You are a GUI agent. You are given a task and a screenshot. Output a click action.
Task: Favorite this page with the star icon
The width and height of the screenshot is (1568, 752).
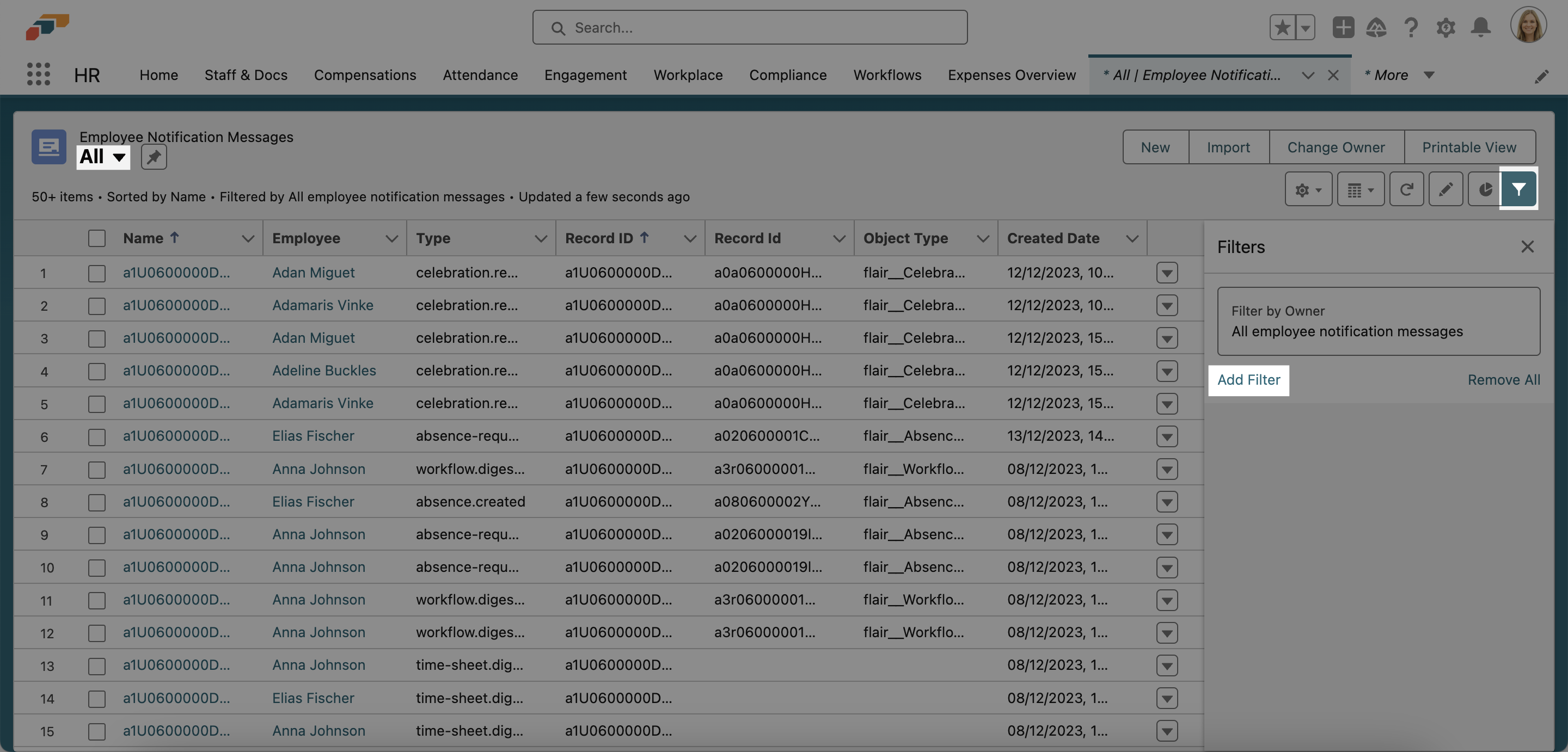point(1282,27)
